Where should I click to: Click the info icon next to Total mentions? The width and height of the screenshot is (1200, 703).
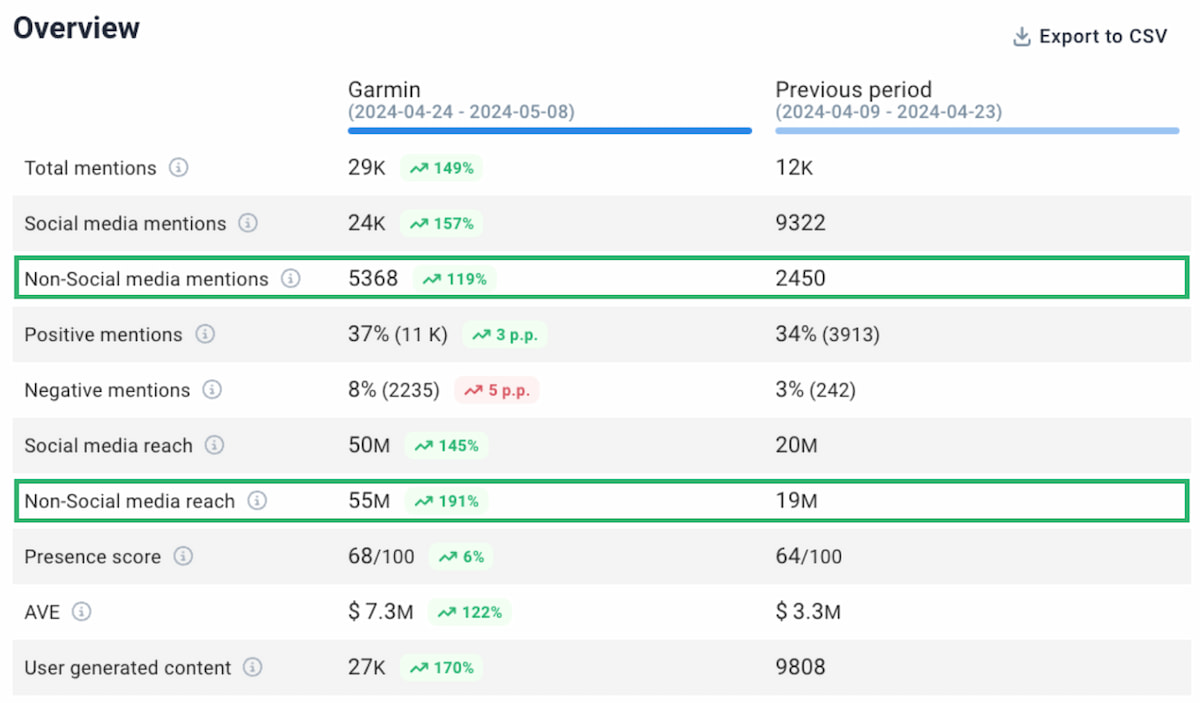point(178,168)
